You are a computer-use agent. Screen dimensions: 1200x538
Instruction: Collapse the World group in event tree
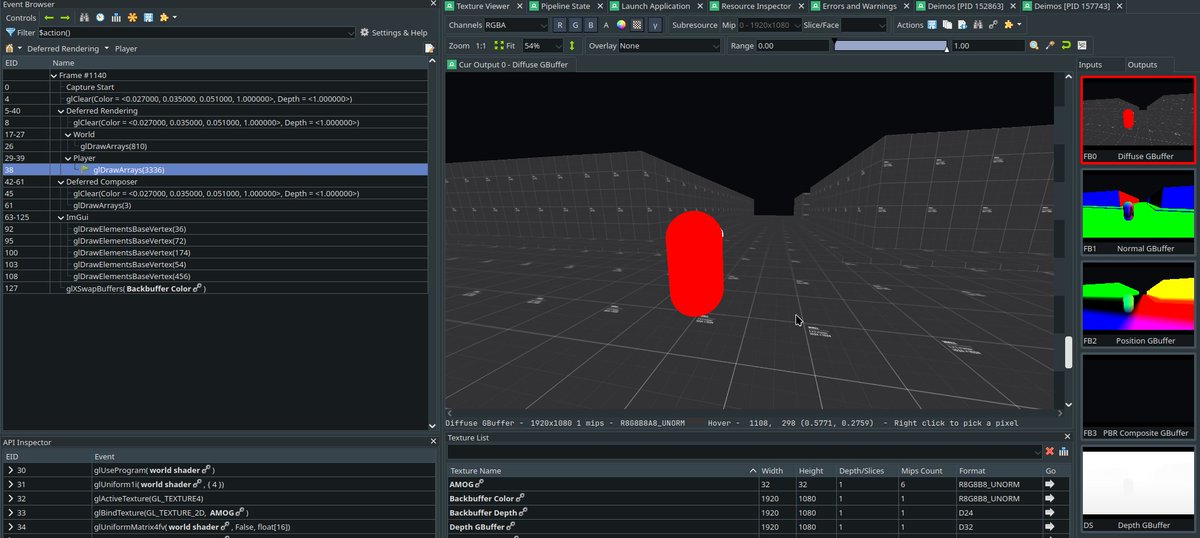pos(68,134)
